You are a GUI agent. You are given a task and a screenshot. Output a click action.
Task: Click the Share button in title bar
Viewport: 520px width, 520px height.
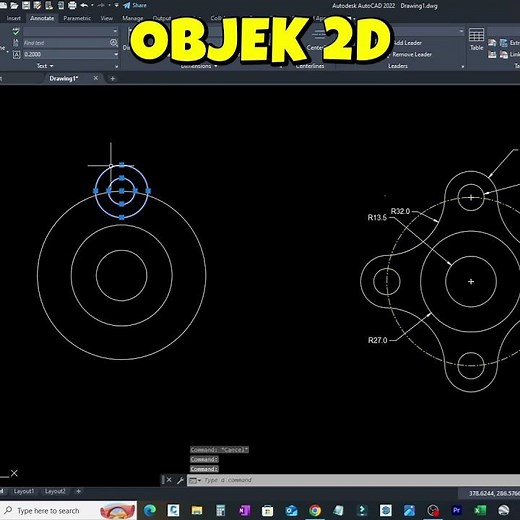coord(135,5)
